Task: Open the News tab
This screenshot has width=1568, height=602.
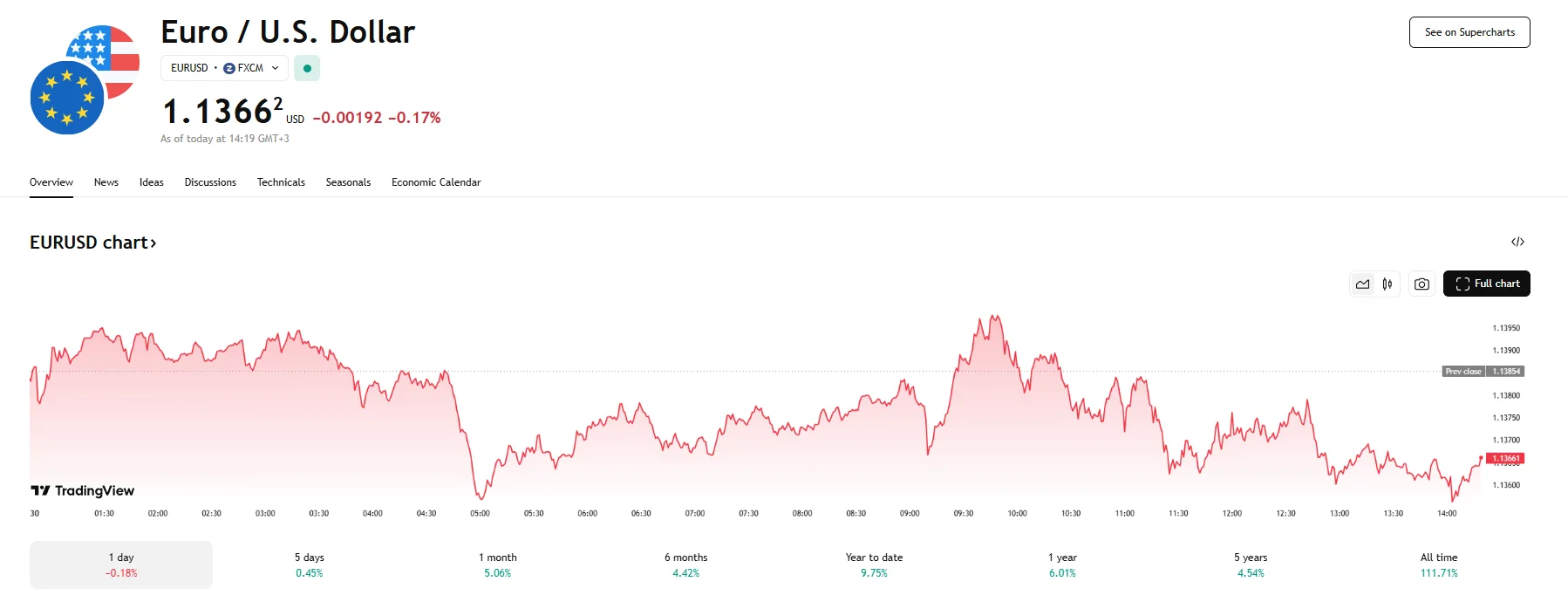Action: 106,182
